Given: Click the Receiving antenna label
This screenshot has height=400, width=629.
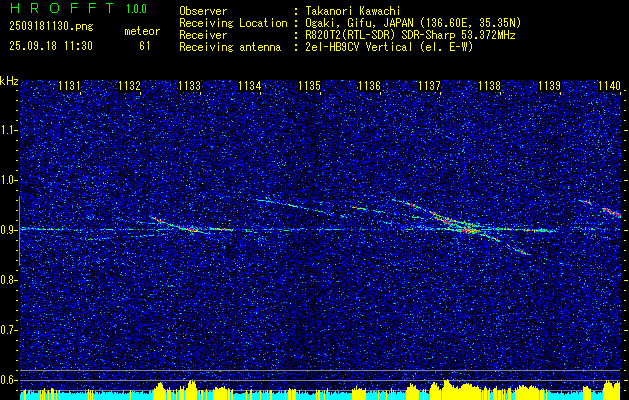Looking at the screenshot, I should coord(230,47).
